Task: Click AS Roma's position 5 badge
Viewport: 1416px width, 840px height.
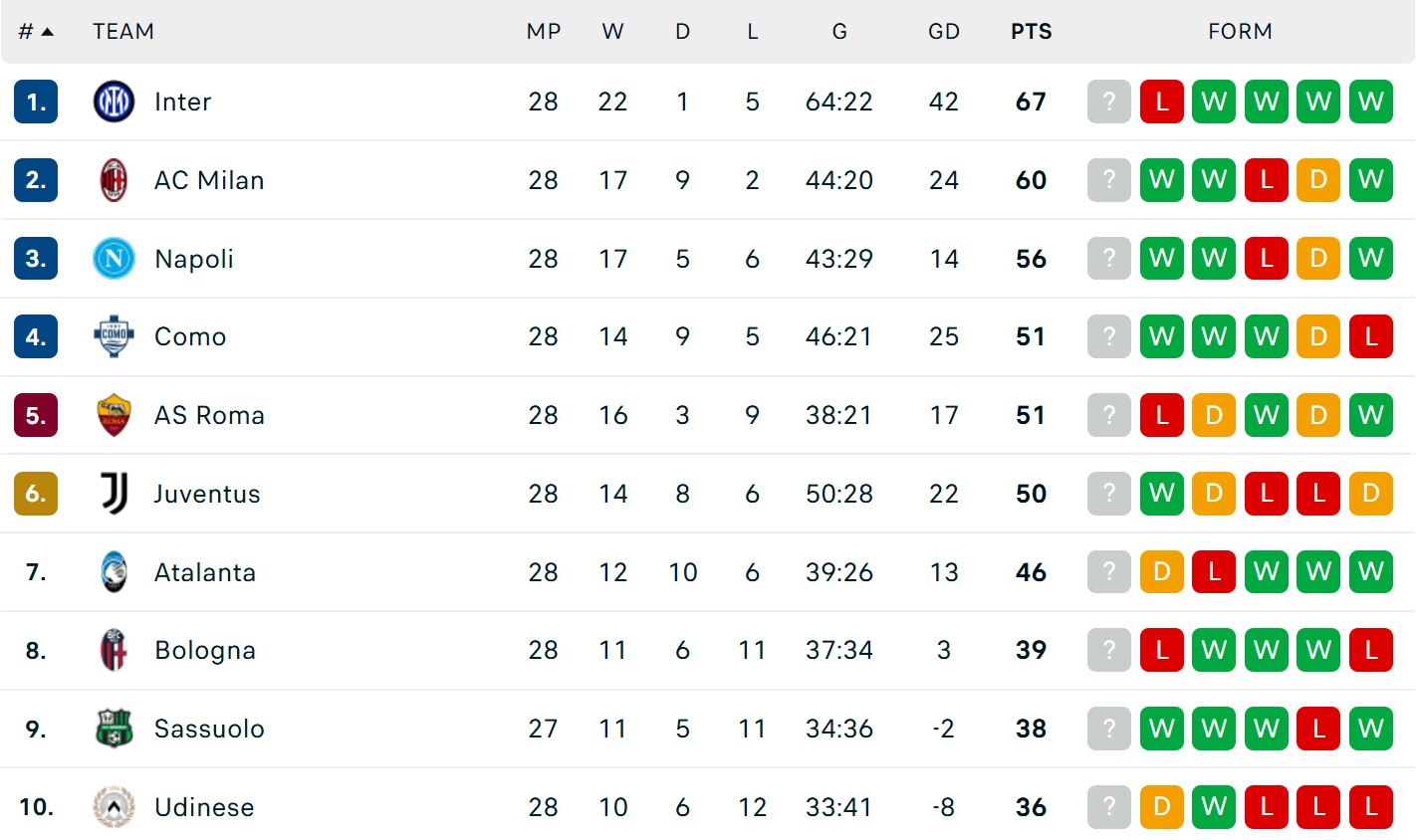Action: click(x=36, y=415)
